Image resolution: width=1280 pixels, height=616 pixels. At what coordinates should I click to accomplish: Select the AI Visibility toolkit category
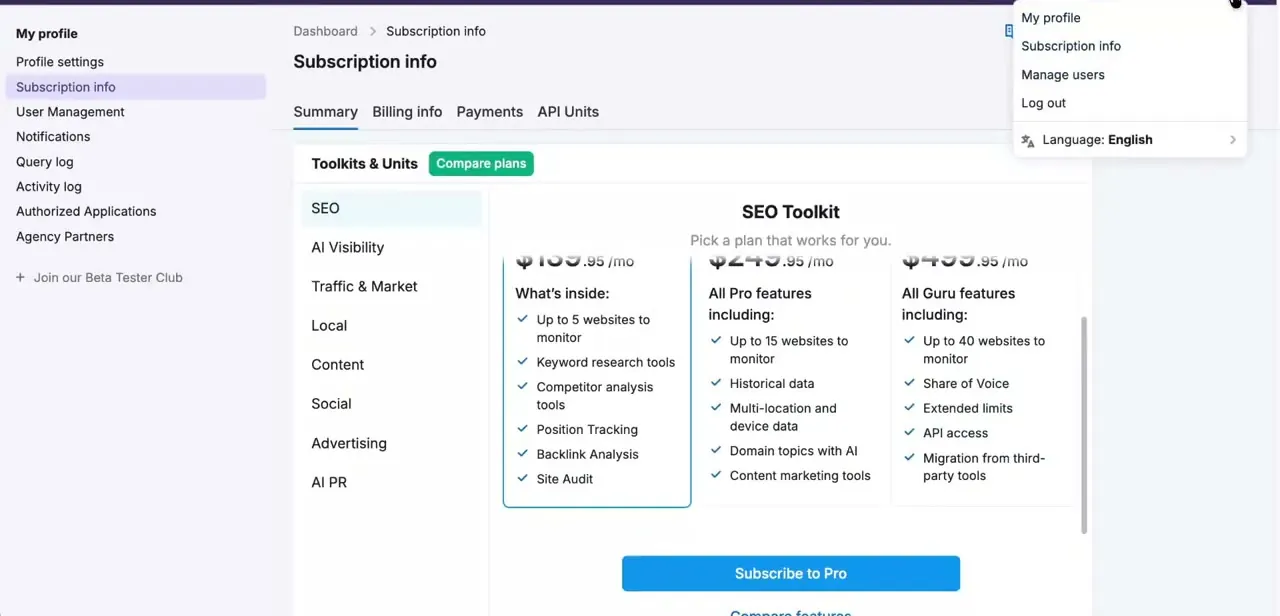click(x=391, y=247)
